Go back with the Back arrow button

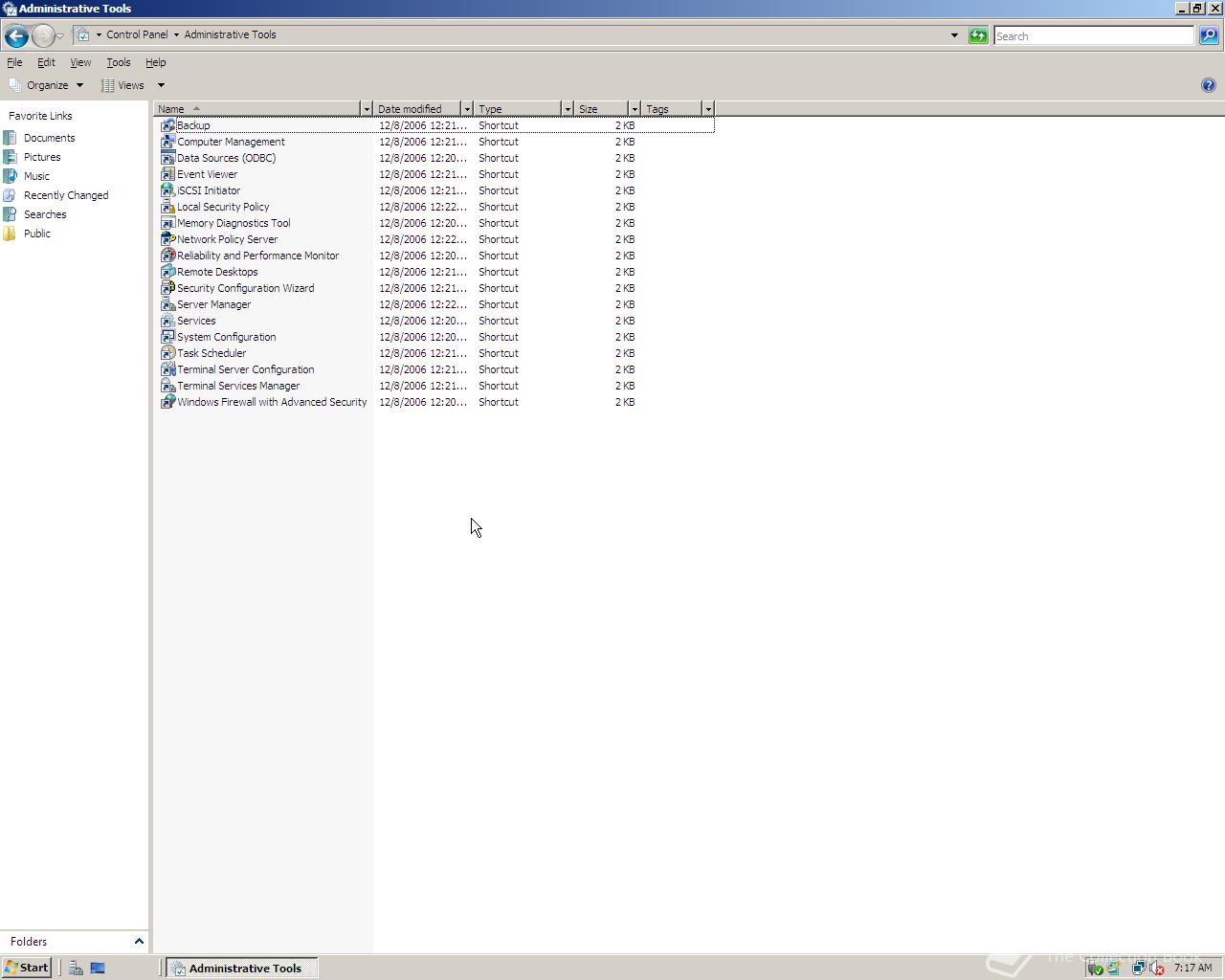point(16,35)
